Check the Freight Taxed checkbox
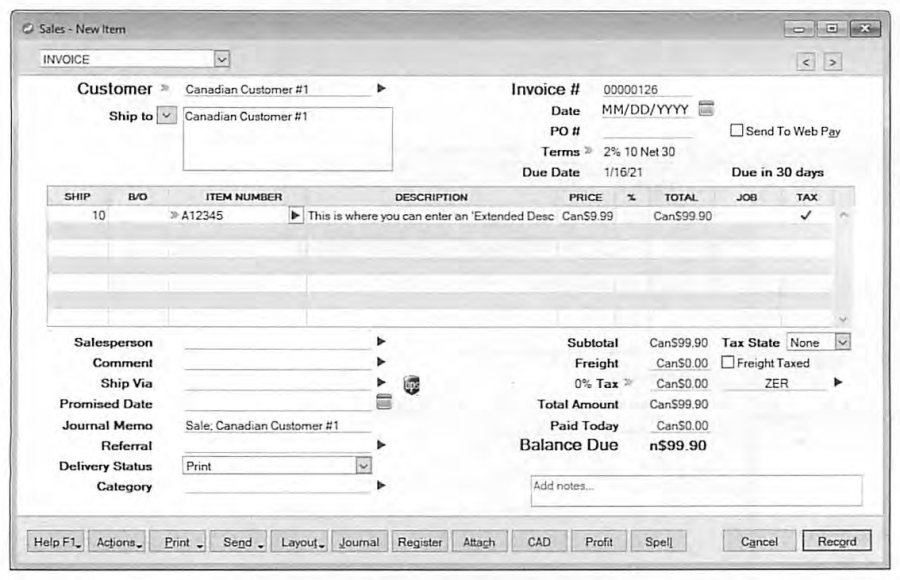The width and height of the screenshot is (900, 580). pos(727,362)
